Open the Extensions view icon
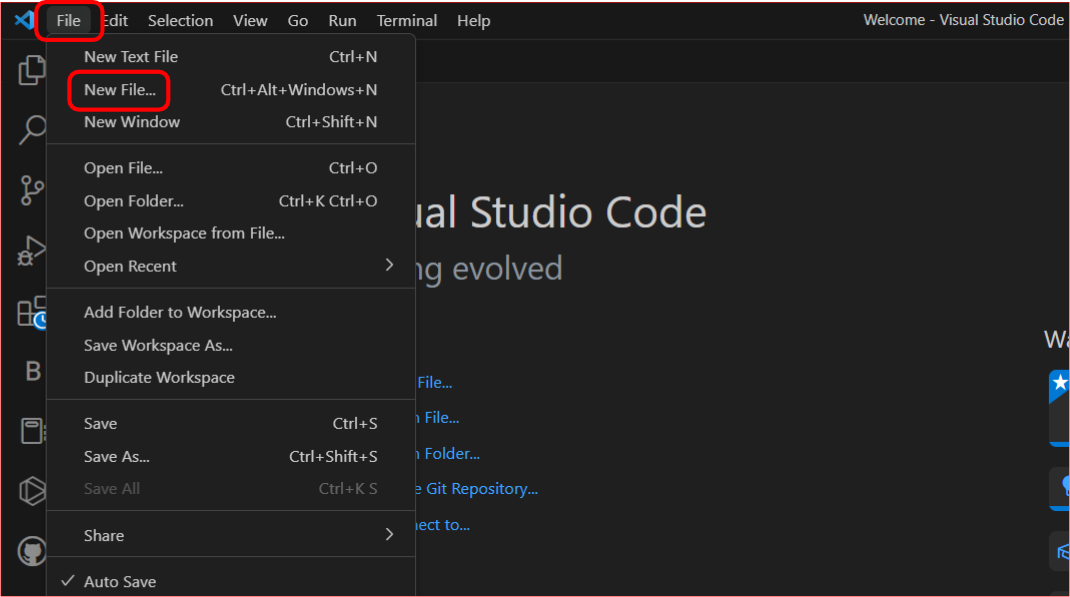The height and width of the screenshot is (597, 1070). tap(32, 312)
